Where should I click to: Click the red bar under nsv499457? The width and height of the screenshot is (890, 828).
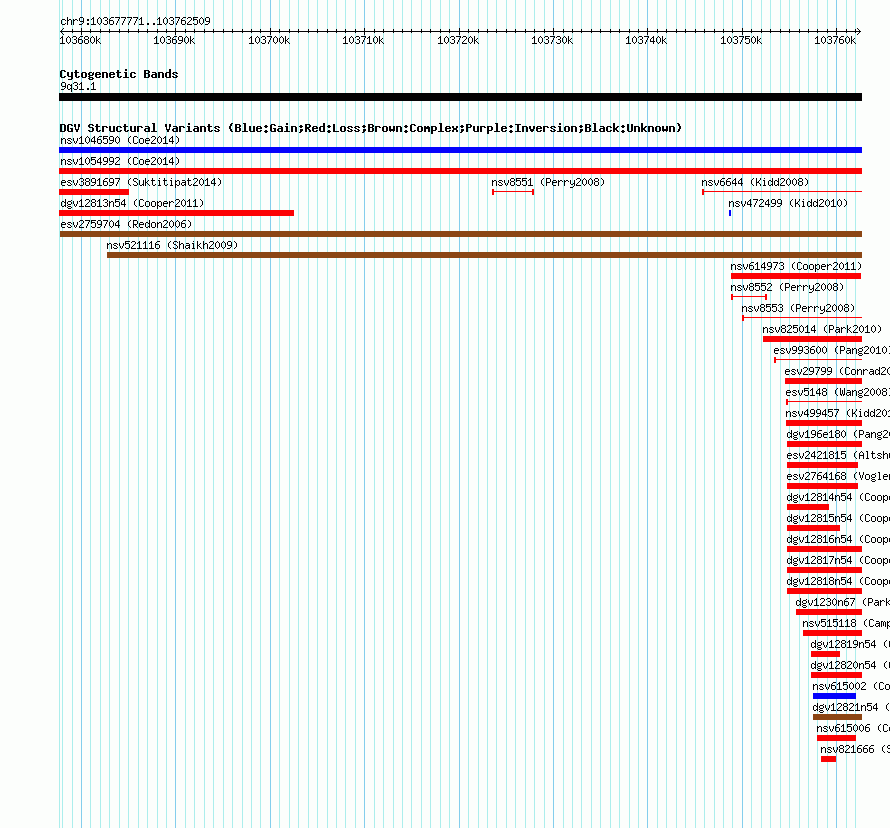tap(824, 423)
